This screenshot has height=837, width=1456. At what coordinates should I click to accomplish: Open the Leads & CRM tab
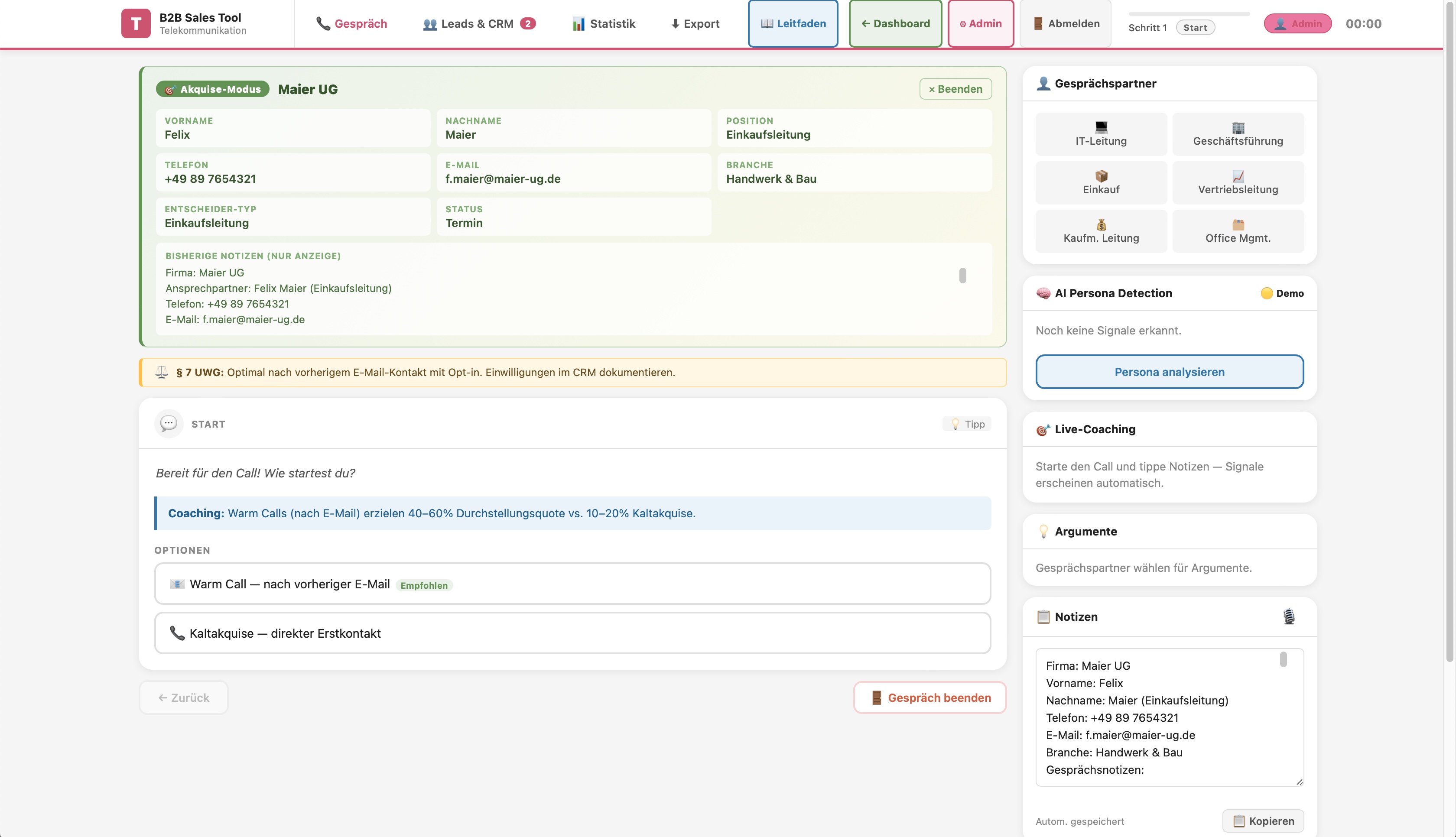click(x=479, y=23)
